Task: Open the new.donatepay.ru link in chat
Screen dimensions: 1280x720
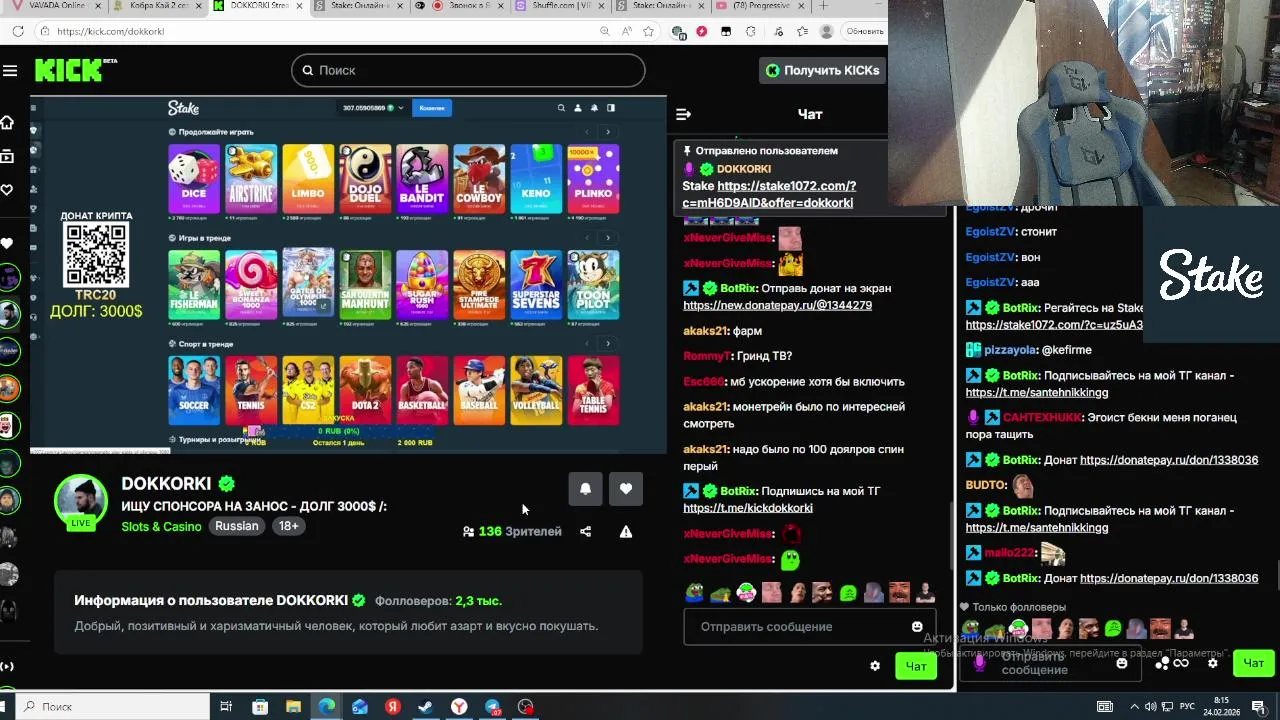Action: [x=777, y=305]
